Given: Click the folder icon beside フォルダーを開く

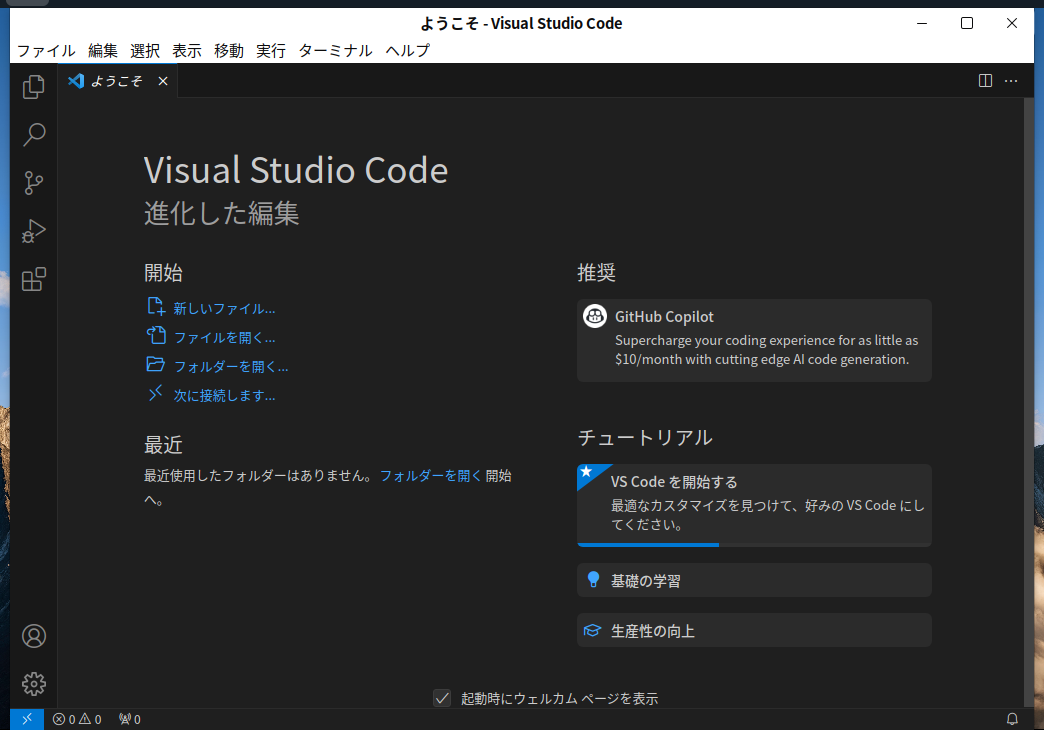Looking at the screenshot, I should pyautogui.click(x=156, y=364).
